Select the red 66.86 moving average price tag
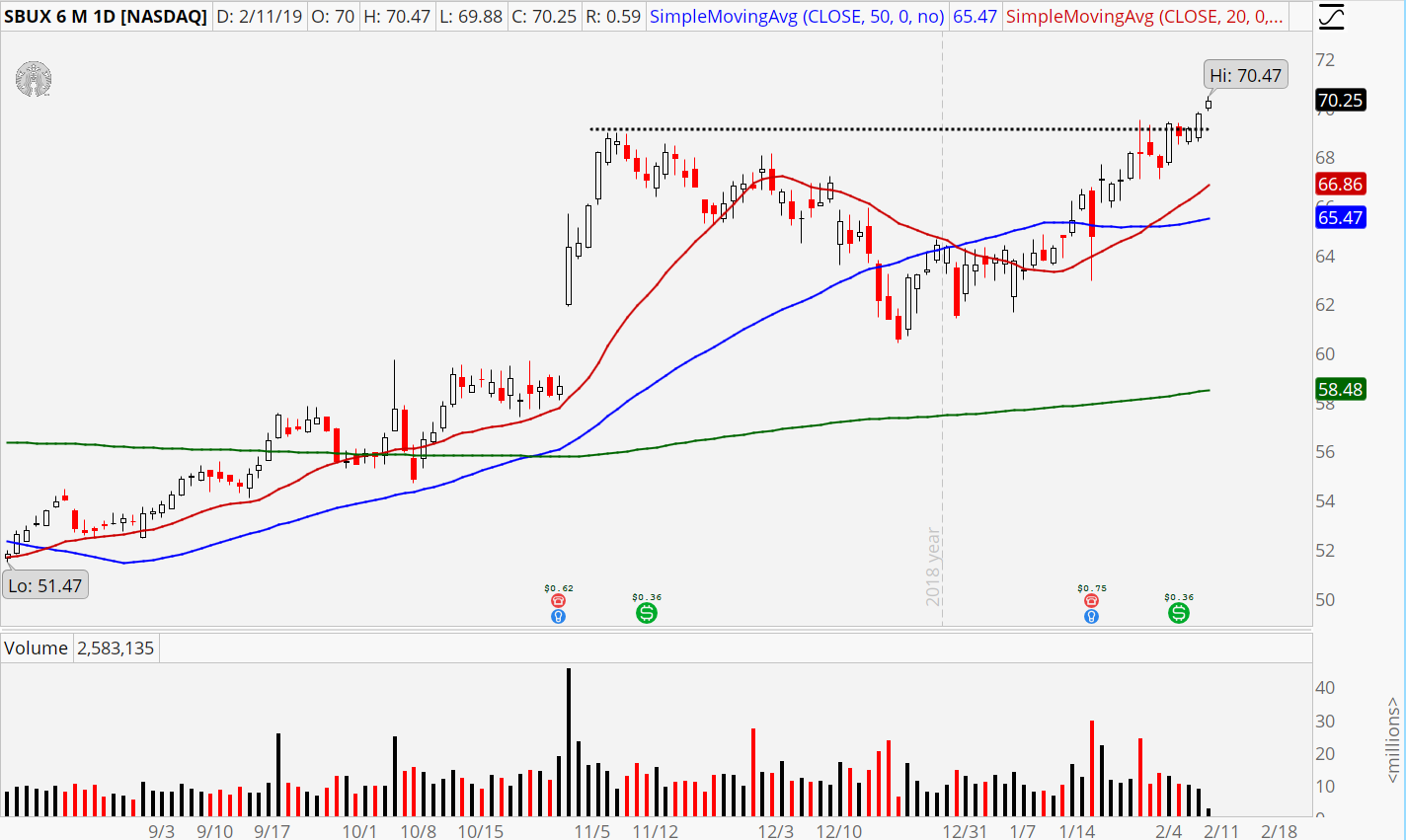 (x=1341, y=185)
